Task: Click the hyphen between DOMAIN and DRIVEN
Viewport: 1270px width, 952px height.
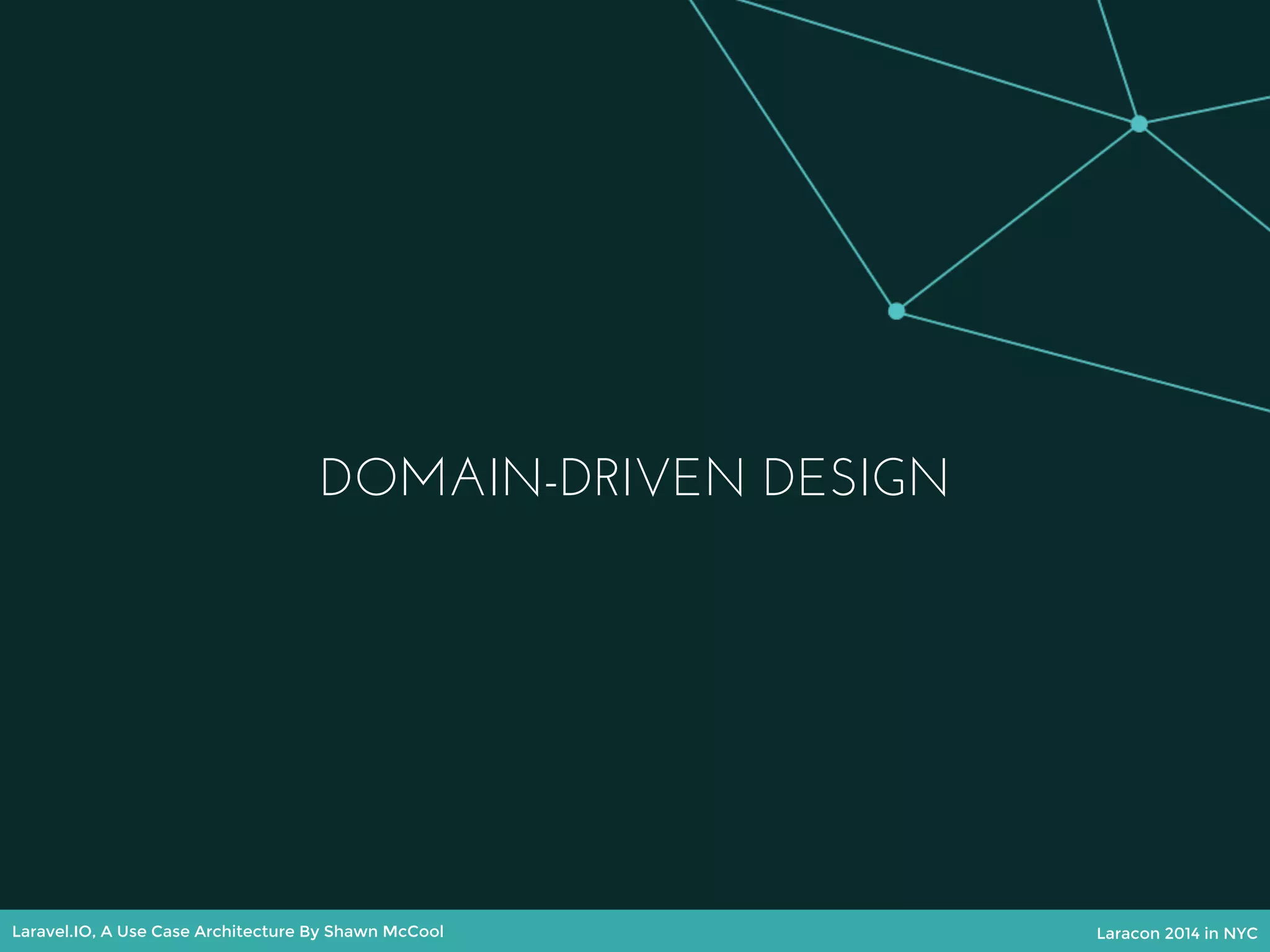Action: (x=551, y=484)
